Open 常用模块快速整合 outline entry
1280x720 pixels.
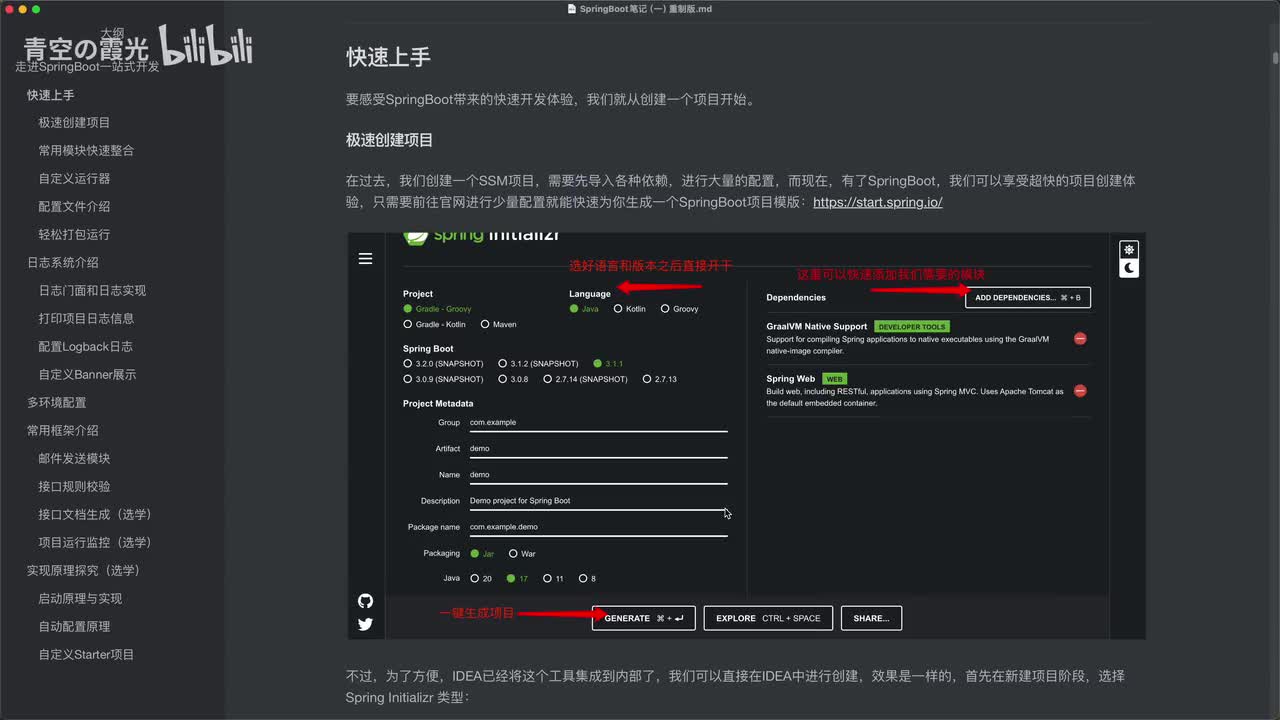86,151
